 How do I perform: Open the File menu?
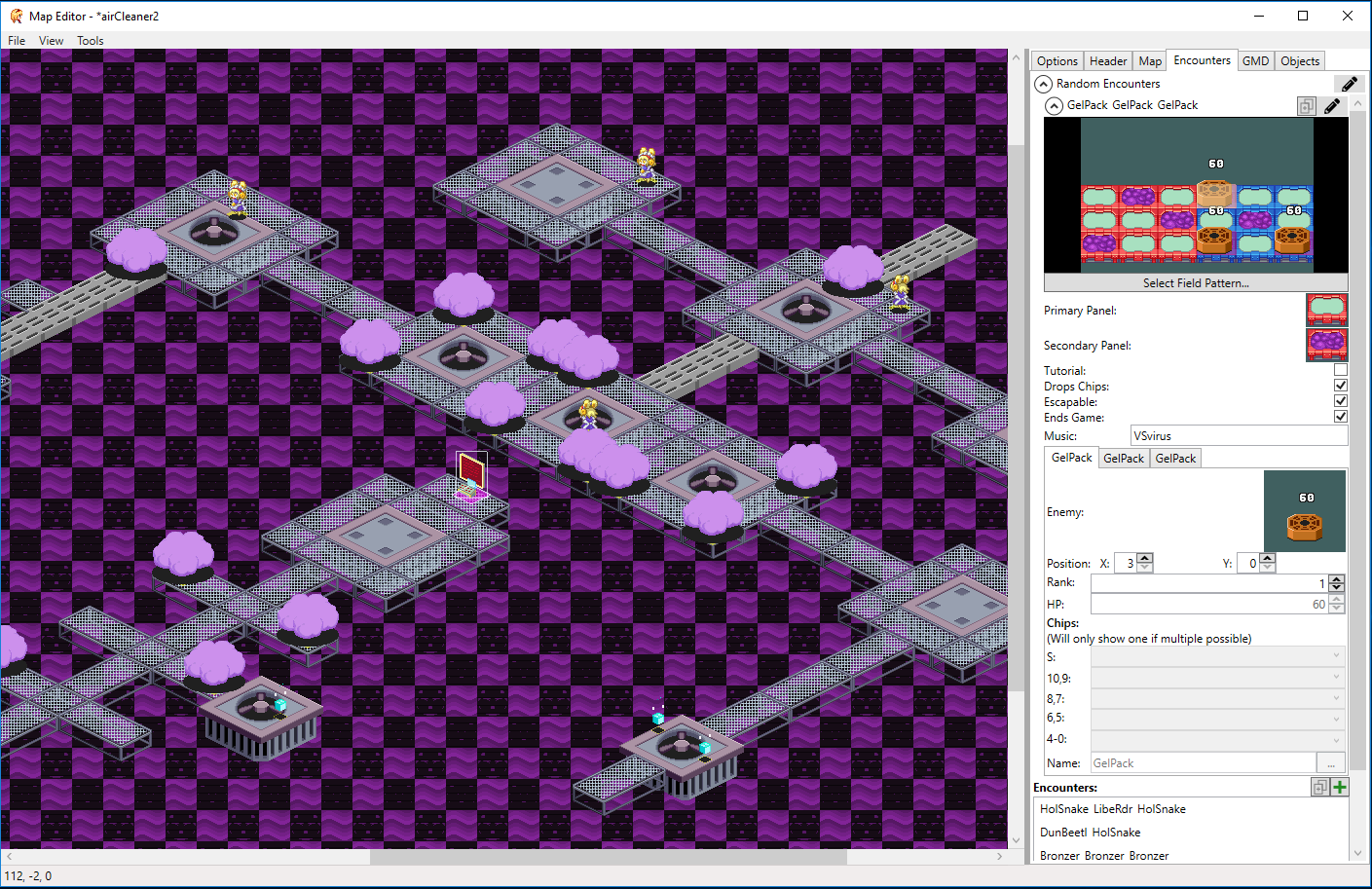[17, 41]
